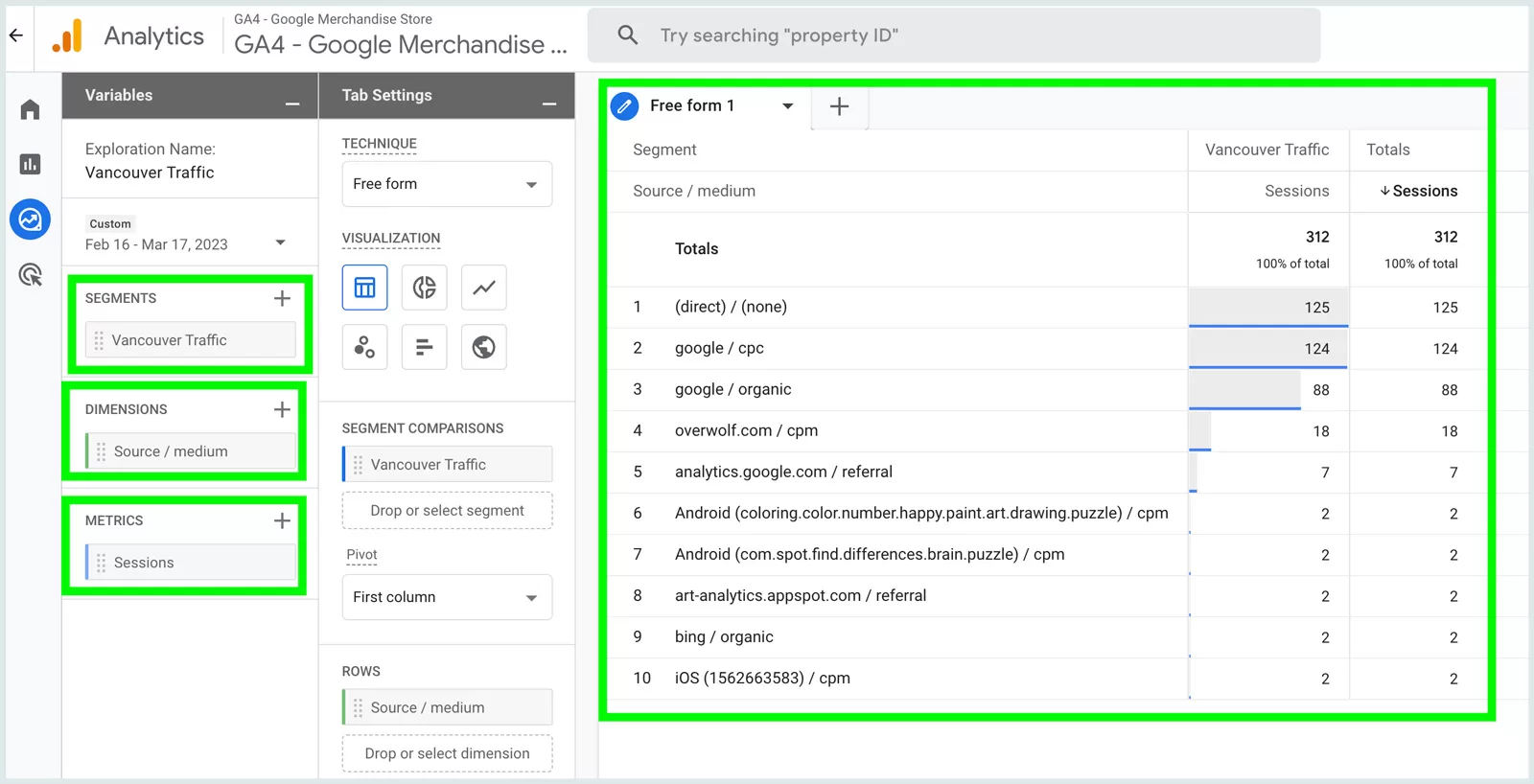Viewport: 1534px width, 784px height.
Task: Click the Free form 1 pencil icon
Action: 625,106
